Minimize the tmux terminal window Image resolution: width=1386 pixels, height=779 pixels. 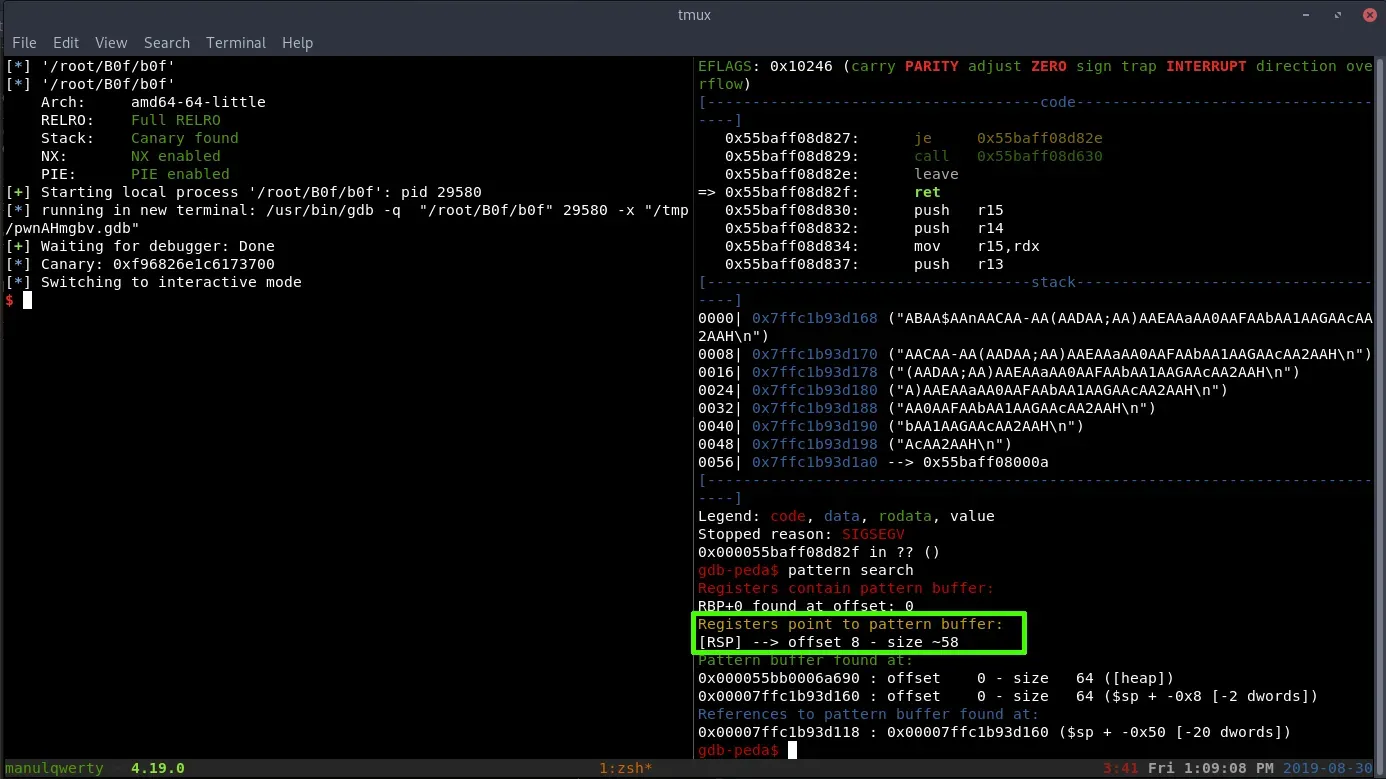pyautogui.click(x=1305, y=16)
